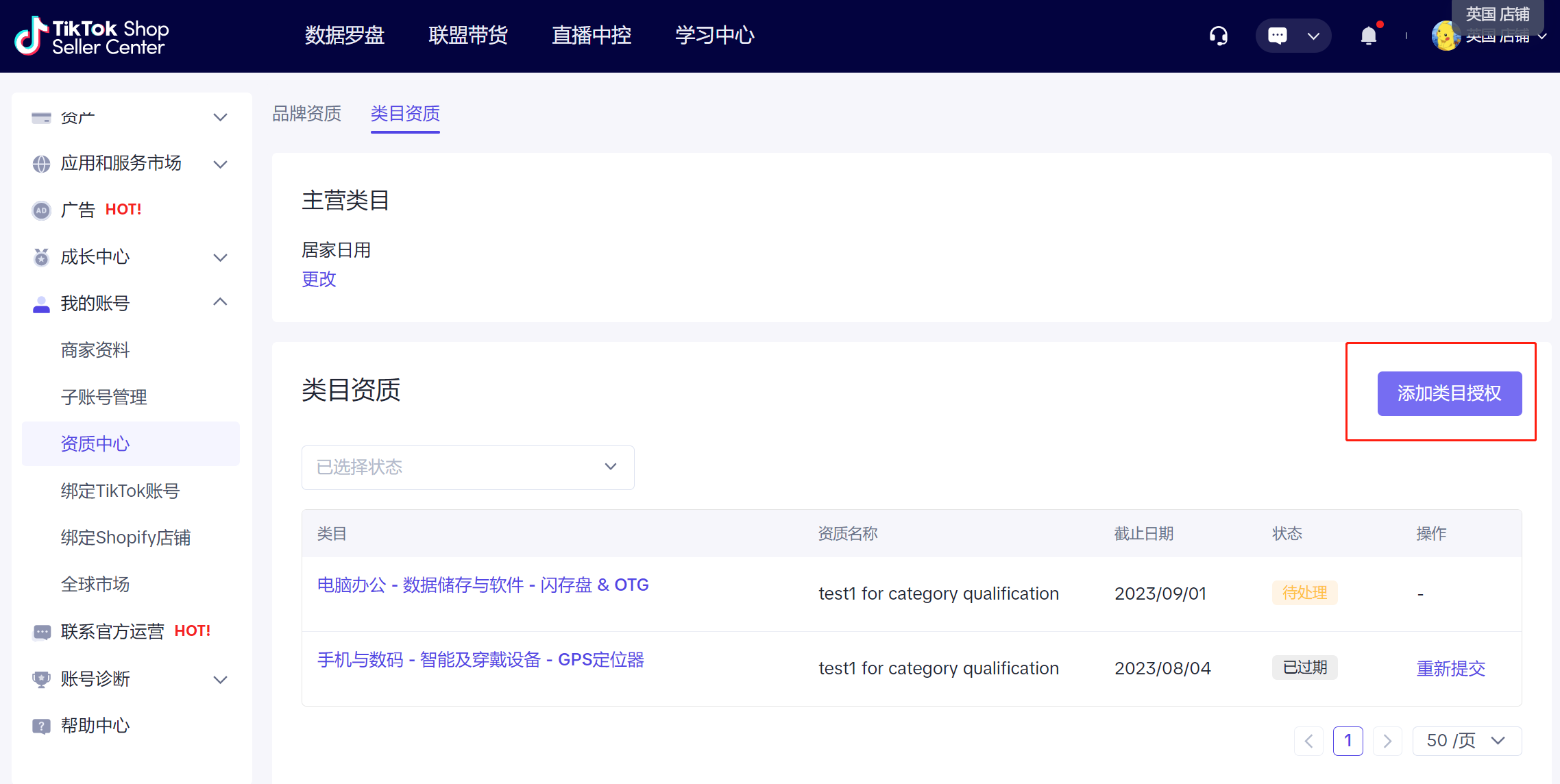Open the 数据罗盘 top menu

[x=344, y=36]
